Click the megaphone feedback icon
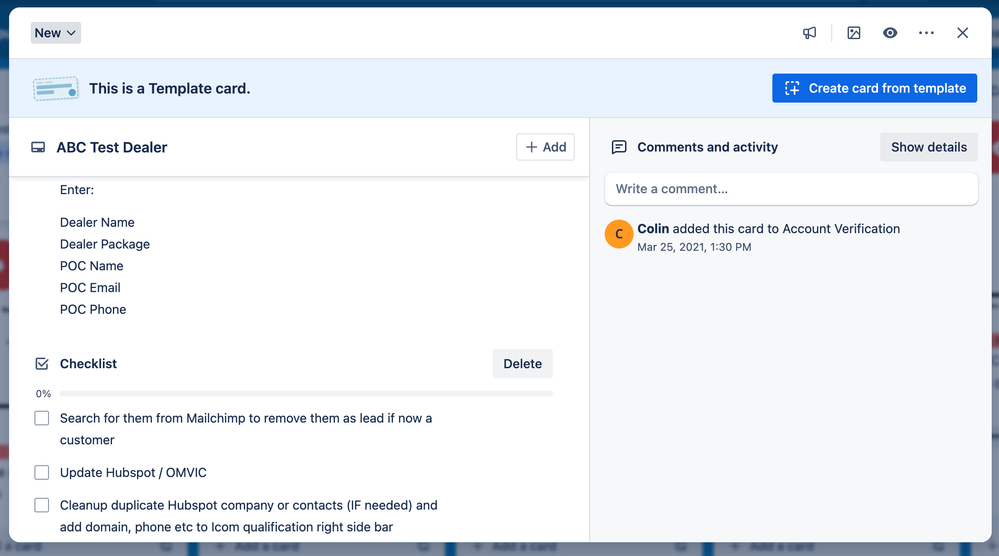Image resolution: width=999 pixels, height=556 pixels. 809,33
